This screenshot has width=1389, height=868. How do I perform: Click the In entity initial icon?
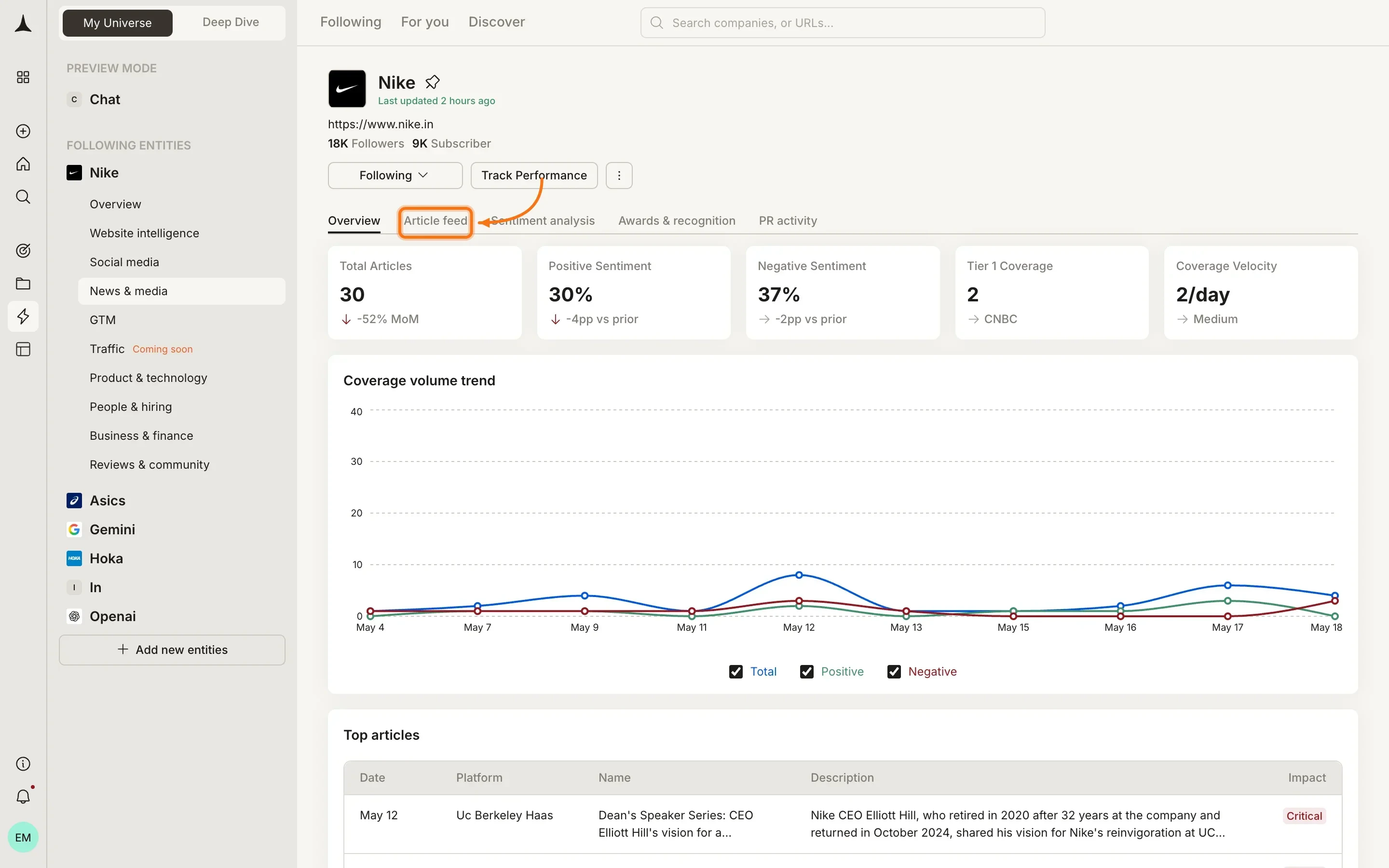(74, 588)
